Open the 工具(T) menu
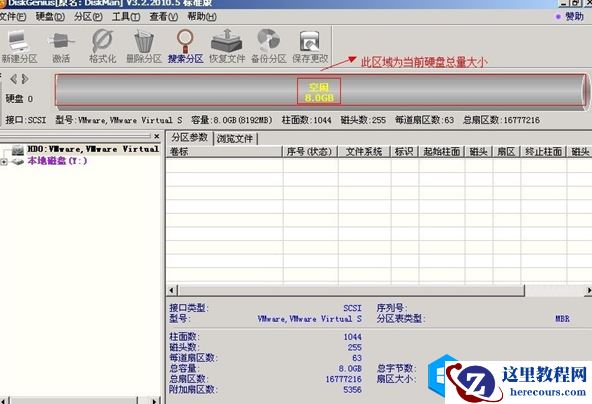The height and width of the screenshot is (404, 592). tap(126, 17)
